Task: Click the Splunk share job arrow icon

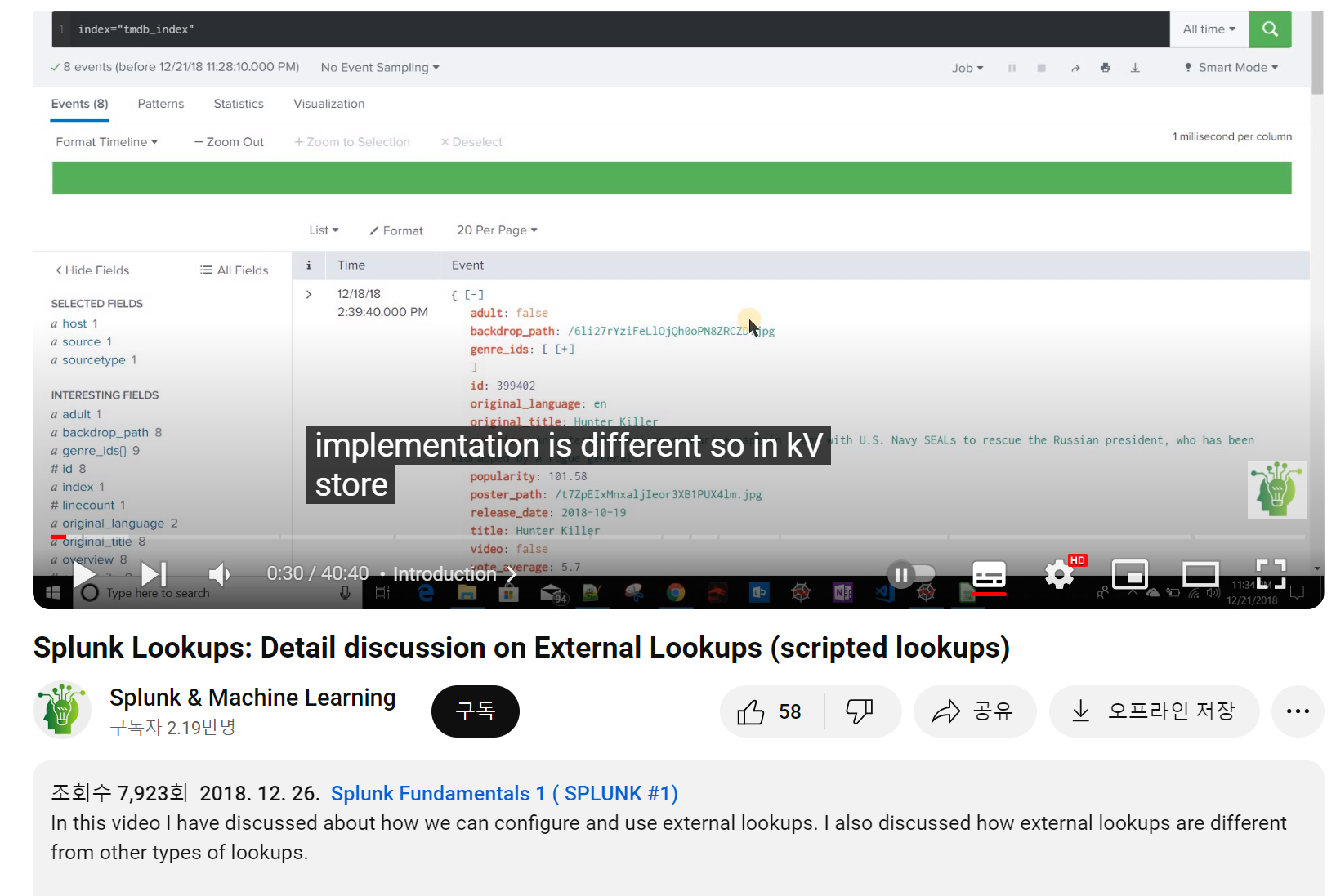Action: pos(1075,68)
